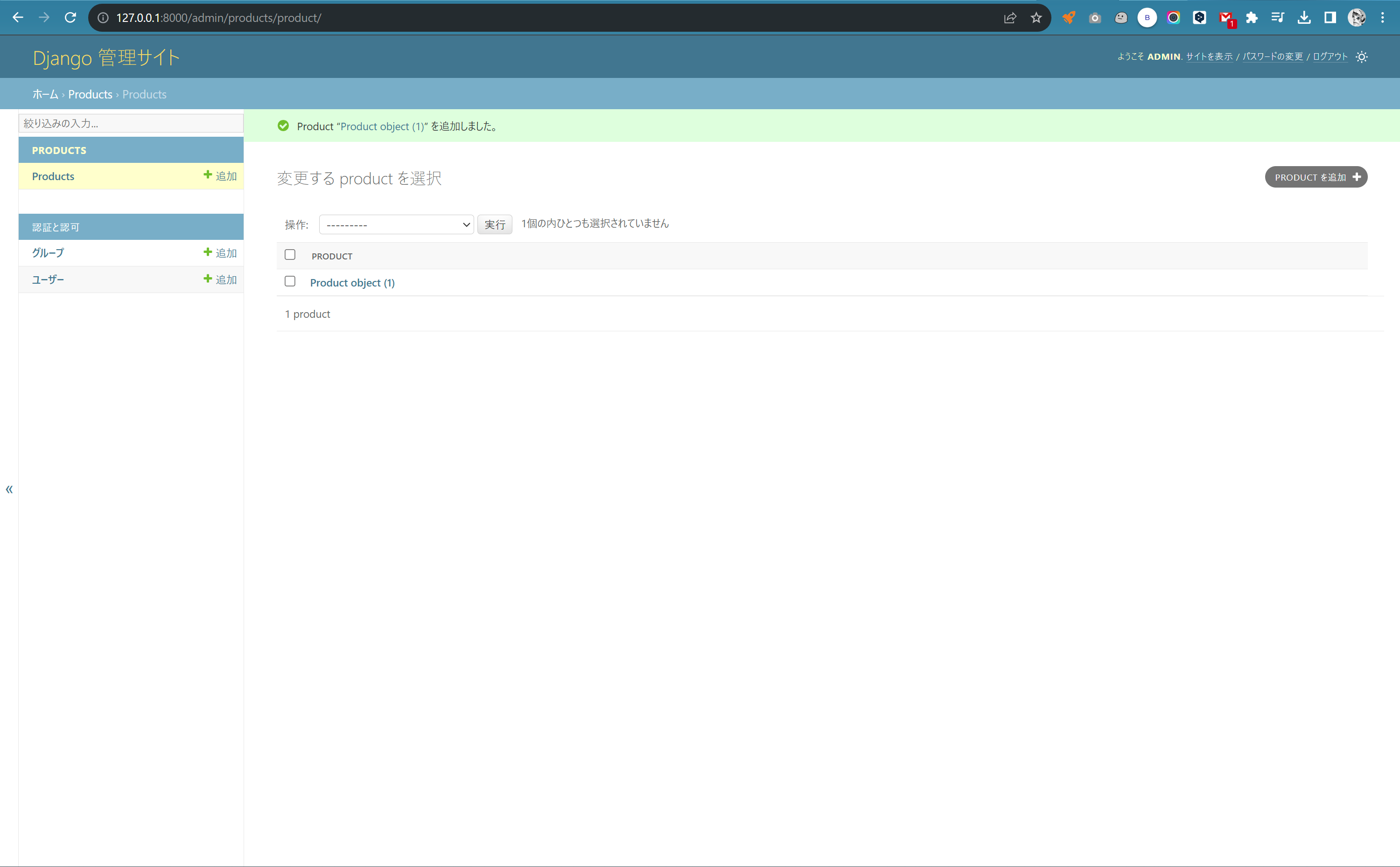Click the browser profile avatar
Image resolution: width=1400 pixels, height=867 pixels.
click(x=1357, y=17)
